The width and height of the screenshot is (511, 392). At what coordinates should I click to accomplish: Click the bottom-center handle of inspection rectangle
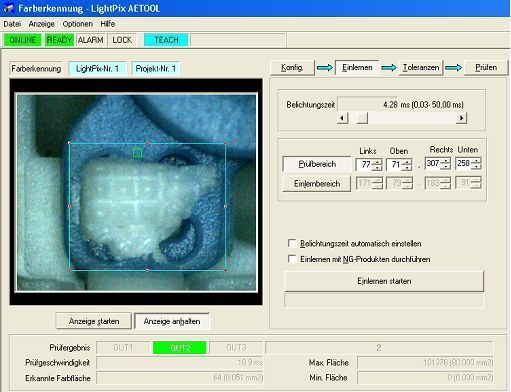pyautogui.click(x=147, y=270)
